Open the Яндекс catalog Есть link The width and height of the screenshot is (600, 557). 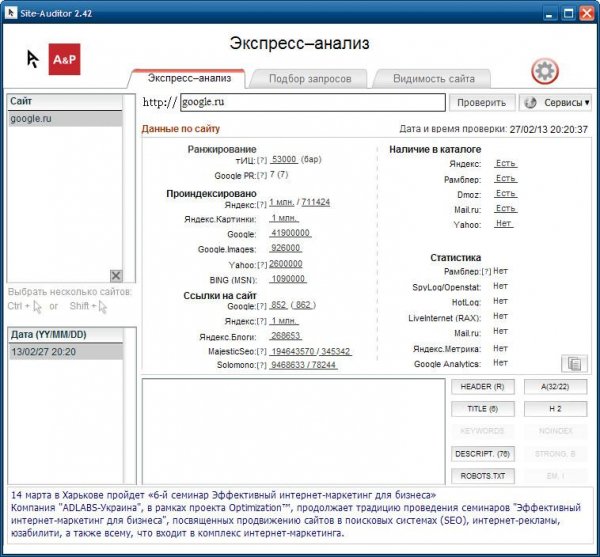point(505,163)
